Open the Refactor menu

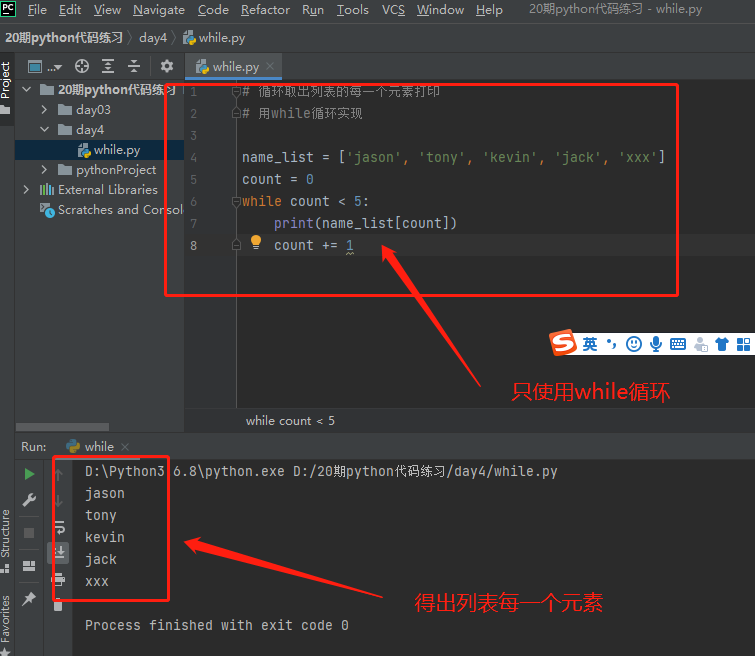click(265, 10)
